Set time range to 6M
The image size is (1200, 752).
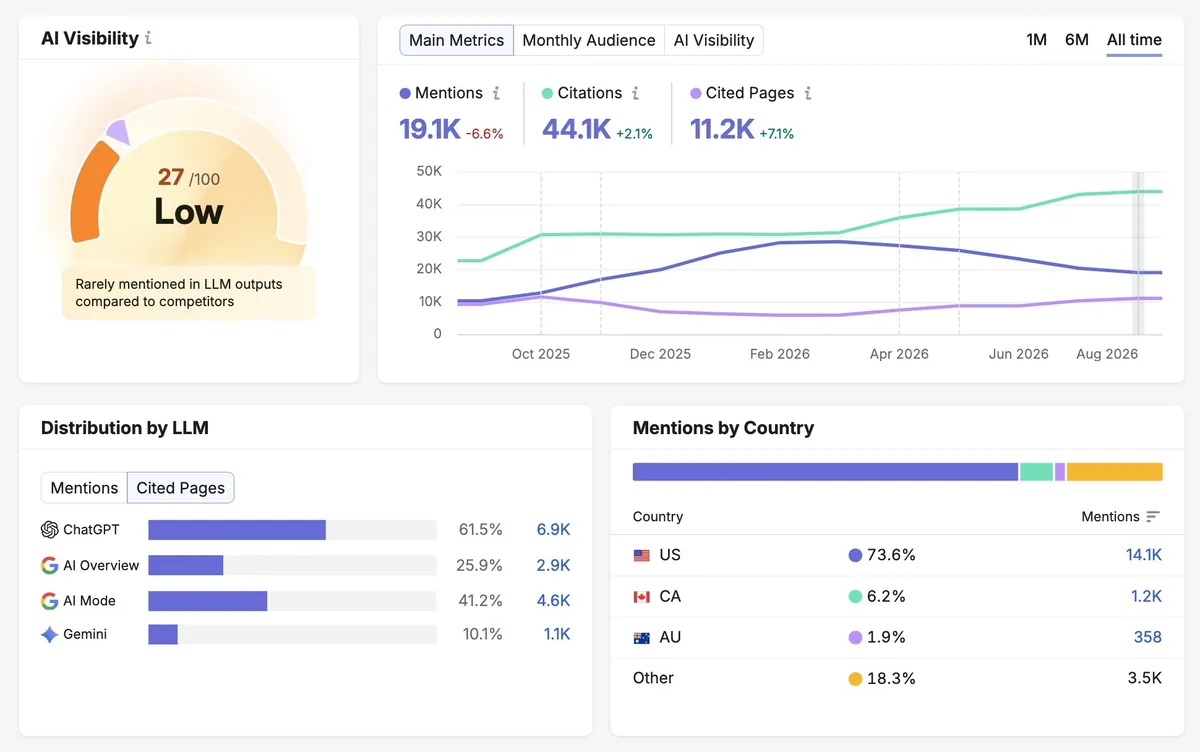click(x=1077, y=40)
